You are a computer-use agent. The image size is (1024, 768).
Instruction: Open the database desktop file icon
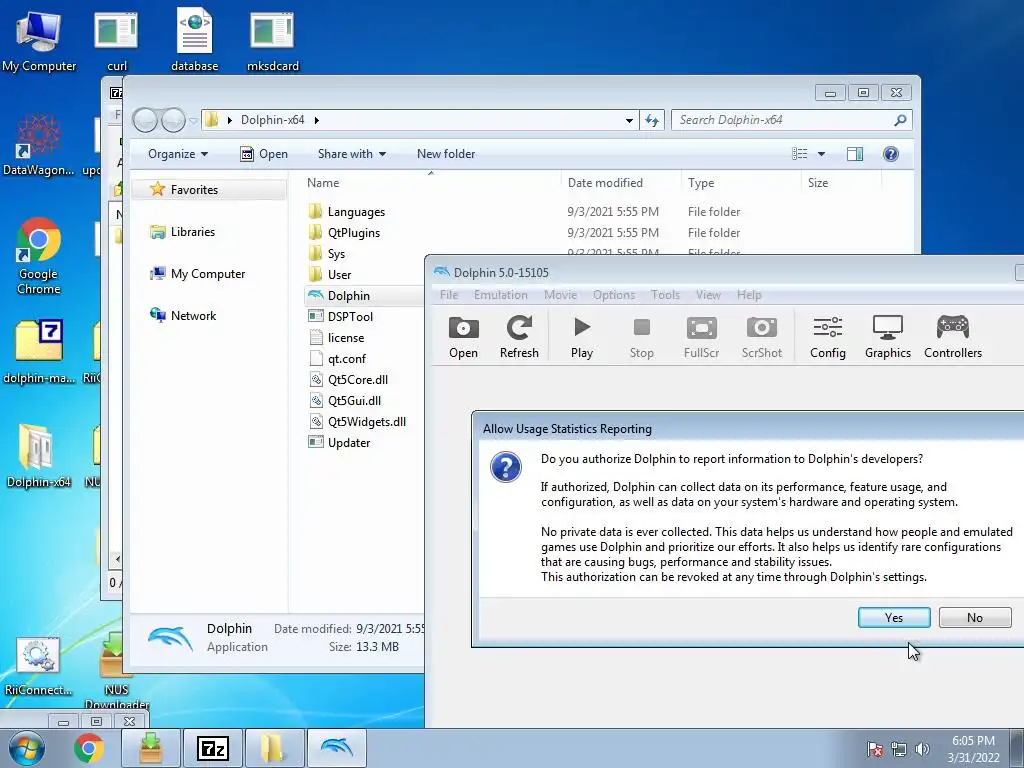click(195, 40)
